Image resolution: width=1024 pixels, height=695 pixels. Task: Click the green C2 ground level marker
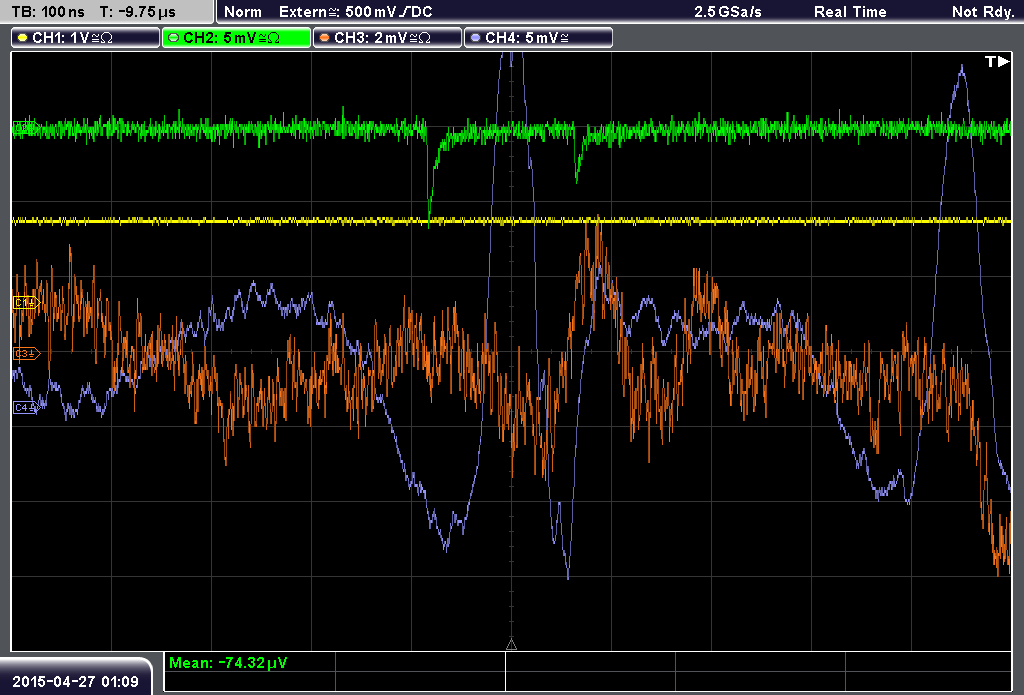click(x=25, y=127)
